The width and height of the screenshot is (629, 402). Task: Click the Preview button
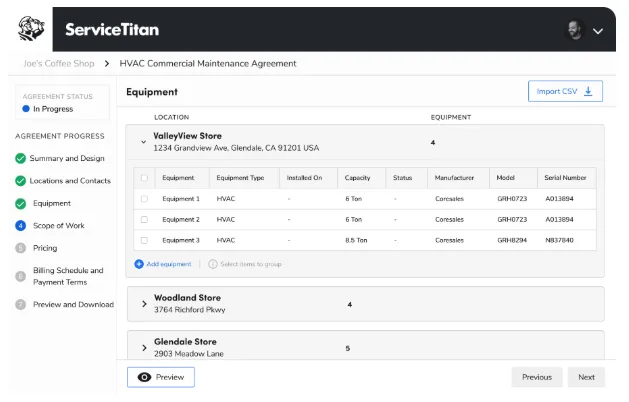(161, 377)
